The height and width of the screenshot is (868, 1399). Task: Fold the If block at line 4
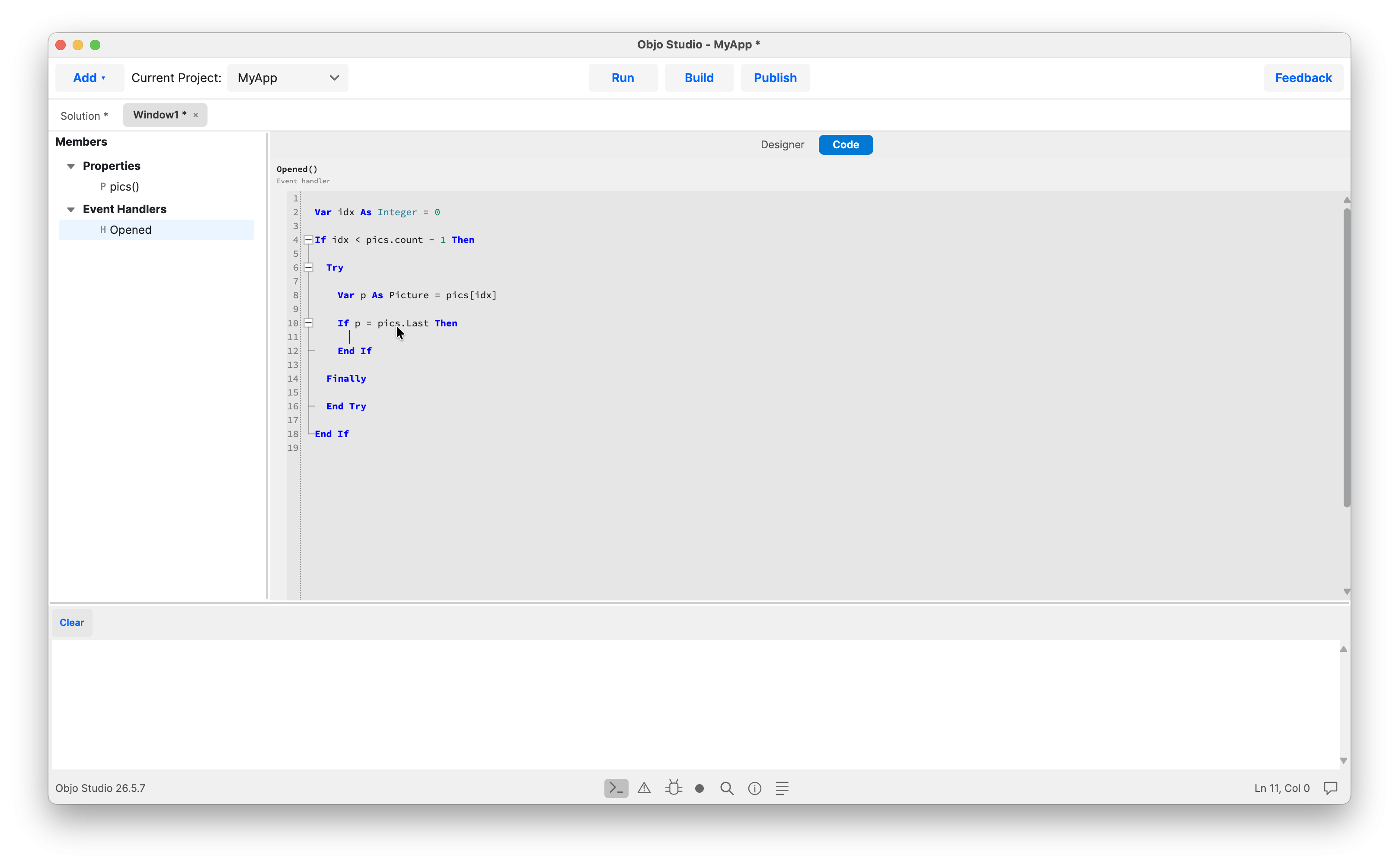click(x=308, y=239)
